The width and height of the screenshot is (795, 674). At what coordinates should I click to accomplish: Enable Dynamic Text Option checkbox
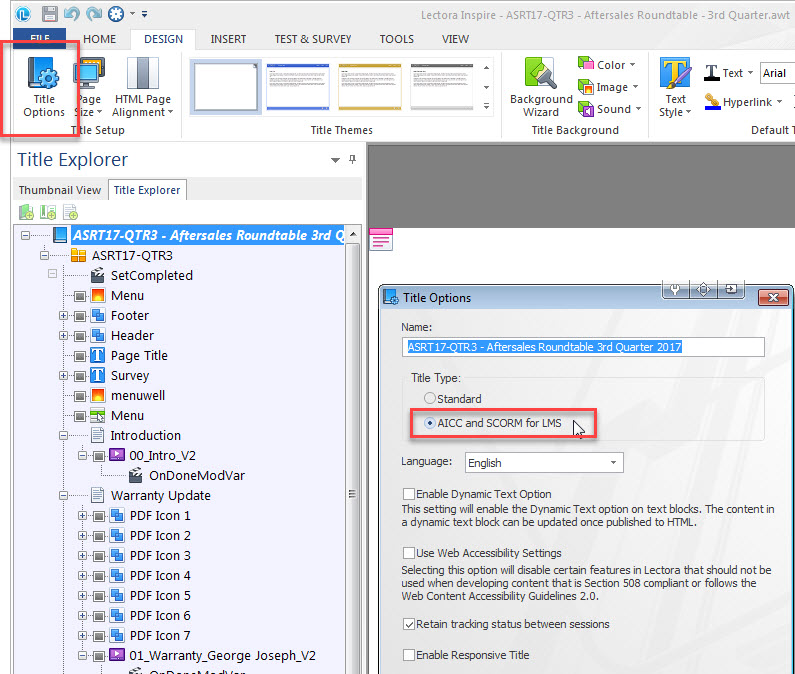[x=409, y=494]
